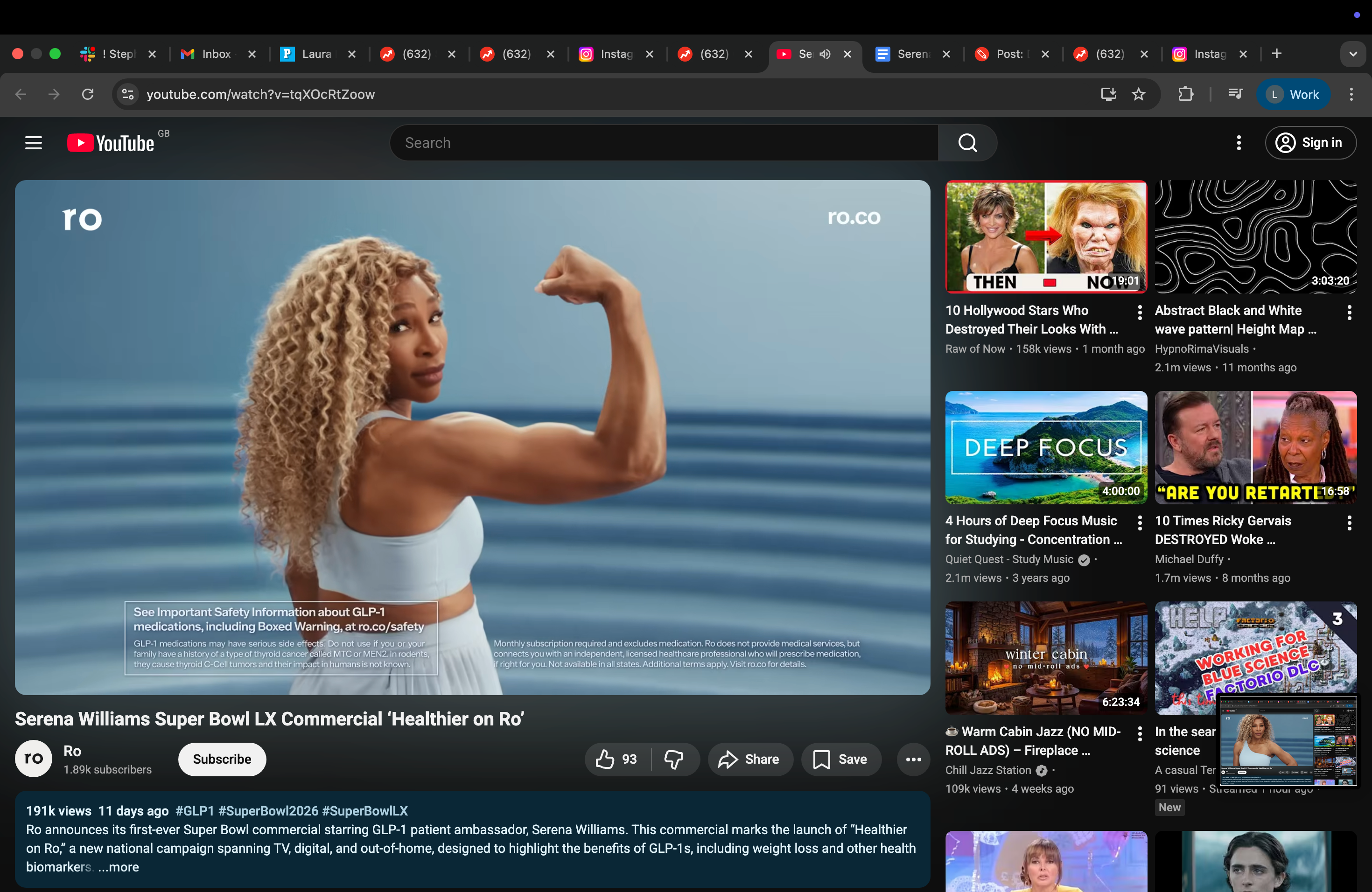Open the 10 Hollywood Stars thumbnail
The width and height of the screenshot is (1372, 892).
[x=1046, y=236]
